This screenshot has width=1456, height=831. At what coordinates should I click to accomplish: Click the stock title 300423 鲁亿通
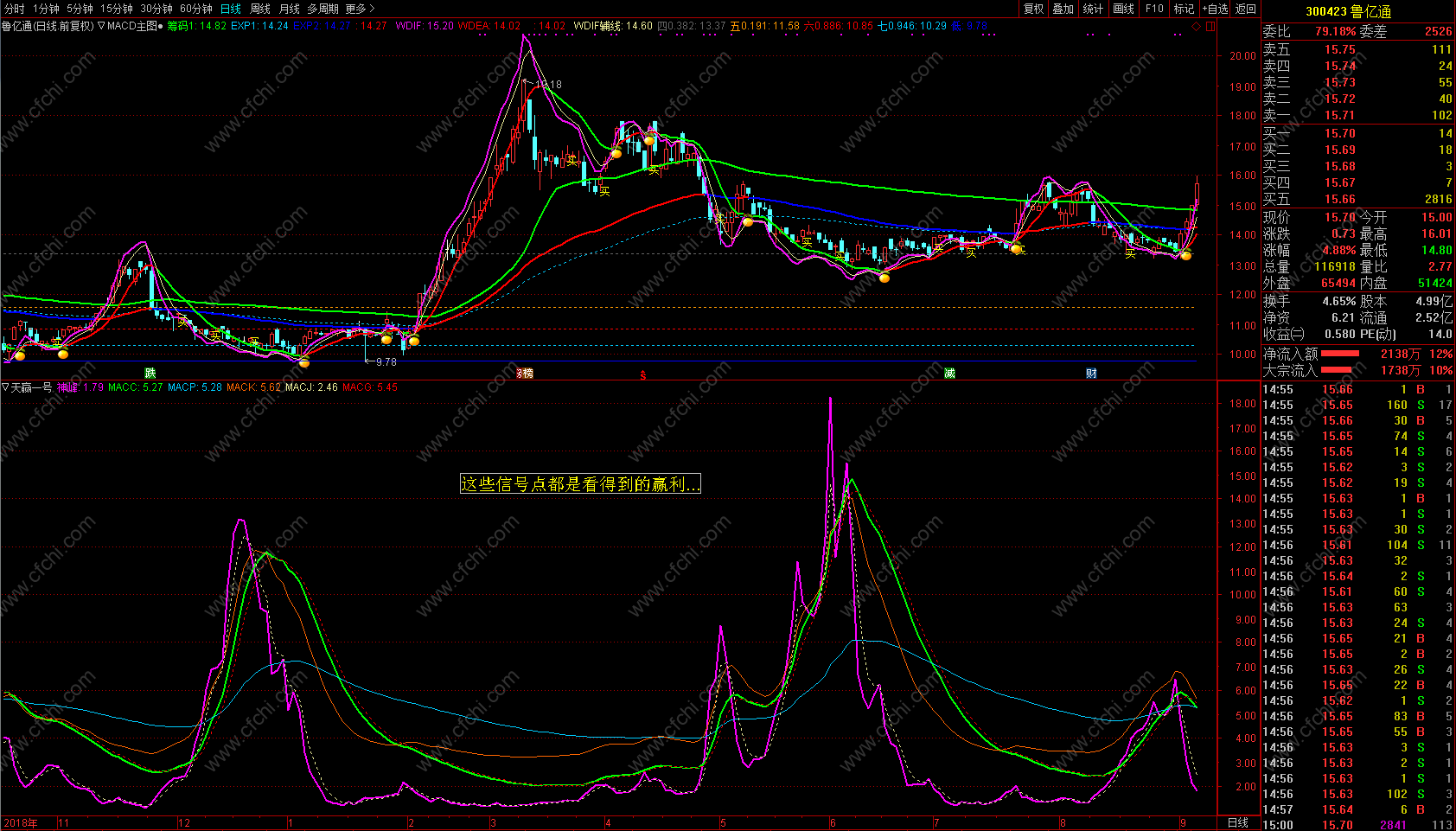point(1349,11)
